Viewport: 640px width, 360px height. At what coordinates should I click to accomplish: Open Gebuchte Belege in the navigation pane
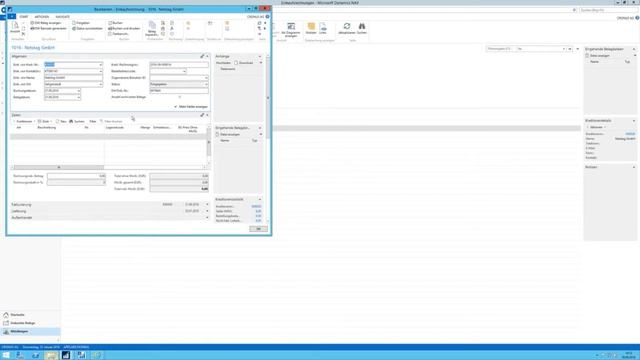point(22,323)
